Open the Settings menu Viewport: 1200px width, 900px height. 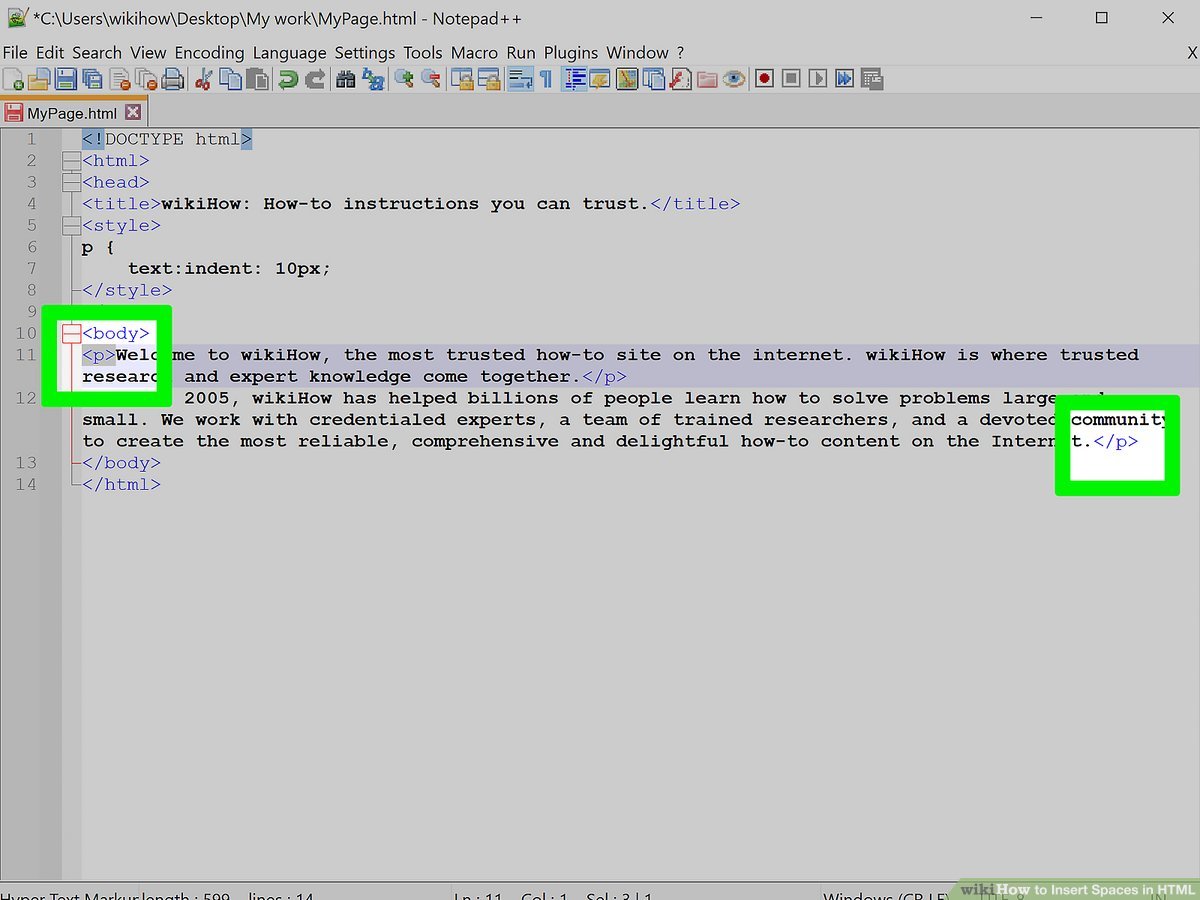point(365,53)
